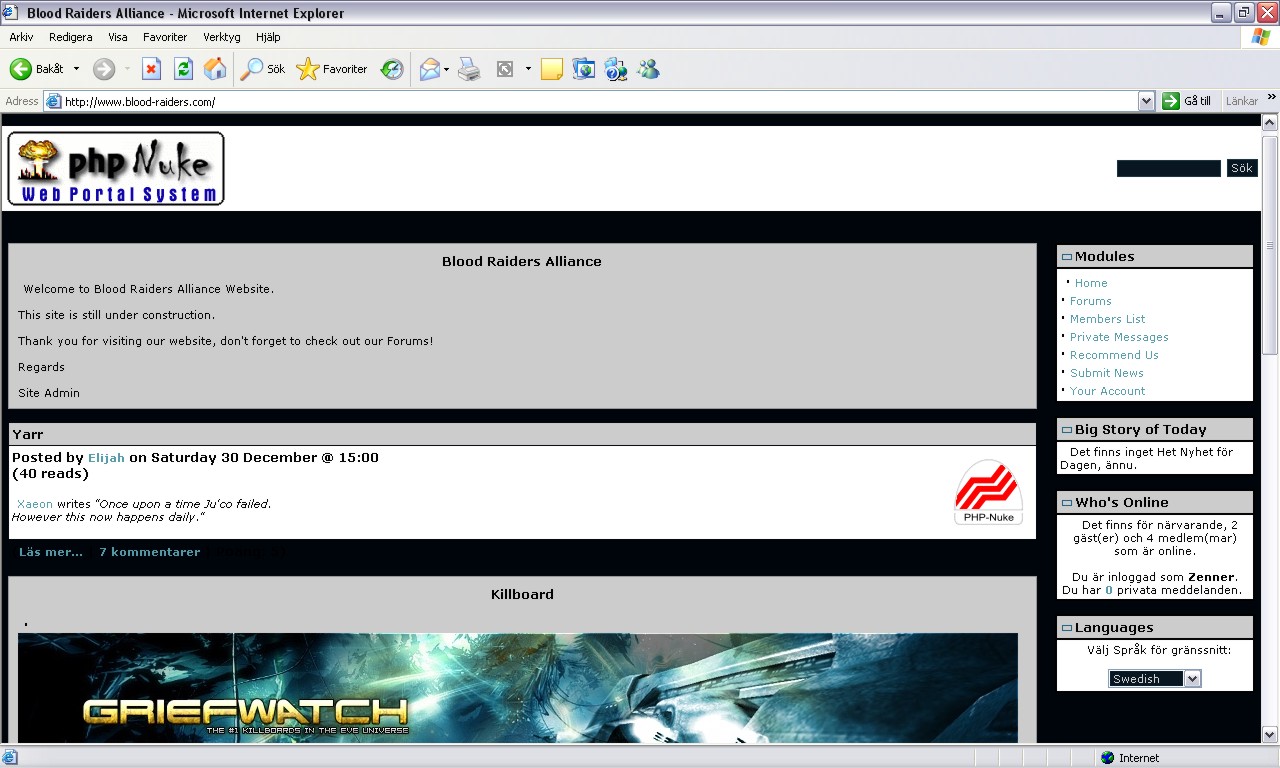This screenshot has width=1280, height=768.
Task: Open the Redigera menu
Action: (70, 37)
